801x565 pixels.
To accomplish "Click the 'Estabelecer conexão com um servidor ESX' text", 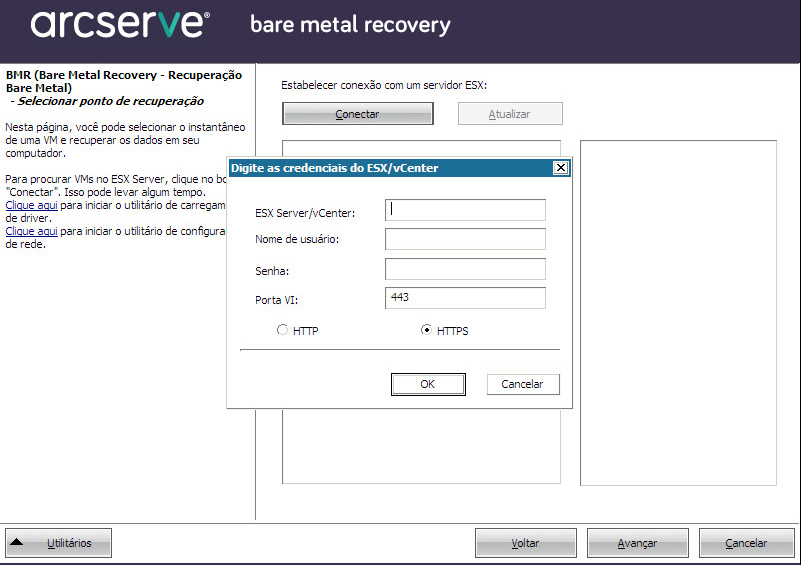I will 384,85.
